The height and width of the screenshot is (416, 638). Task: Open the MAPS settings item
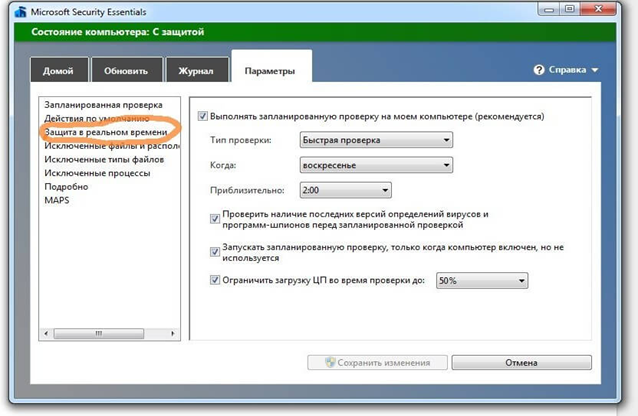[x=57, y=200]
